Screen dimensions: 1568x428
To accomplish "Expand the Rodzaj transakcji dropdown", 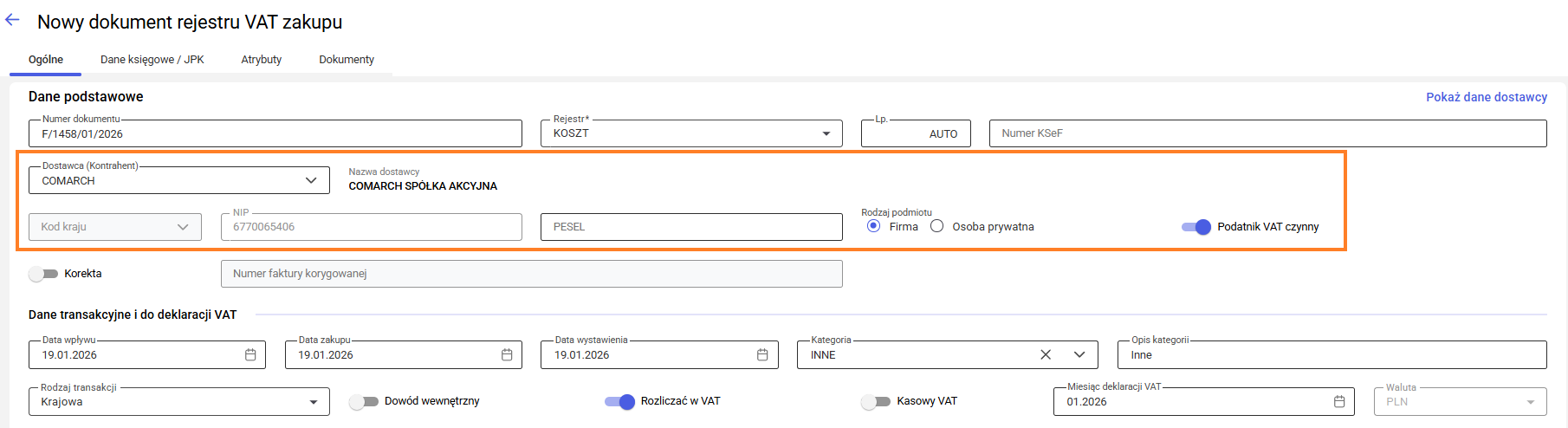I will click(x=314, y=402).
